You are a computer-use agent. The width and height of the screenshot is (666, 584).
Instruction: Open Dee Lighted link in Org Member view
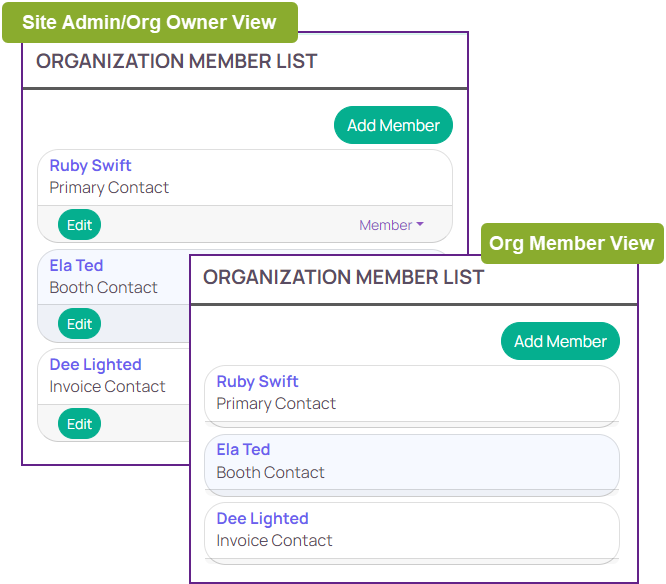point(262,519)
